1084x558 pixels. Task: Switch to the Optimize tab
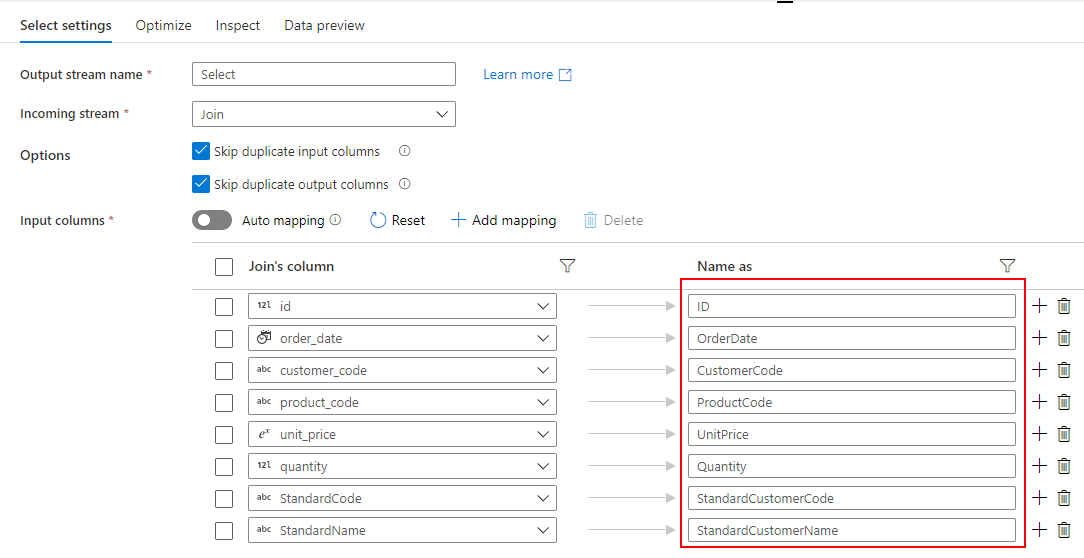coord(163,25)
